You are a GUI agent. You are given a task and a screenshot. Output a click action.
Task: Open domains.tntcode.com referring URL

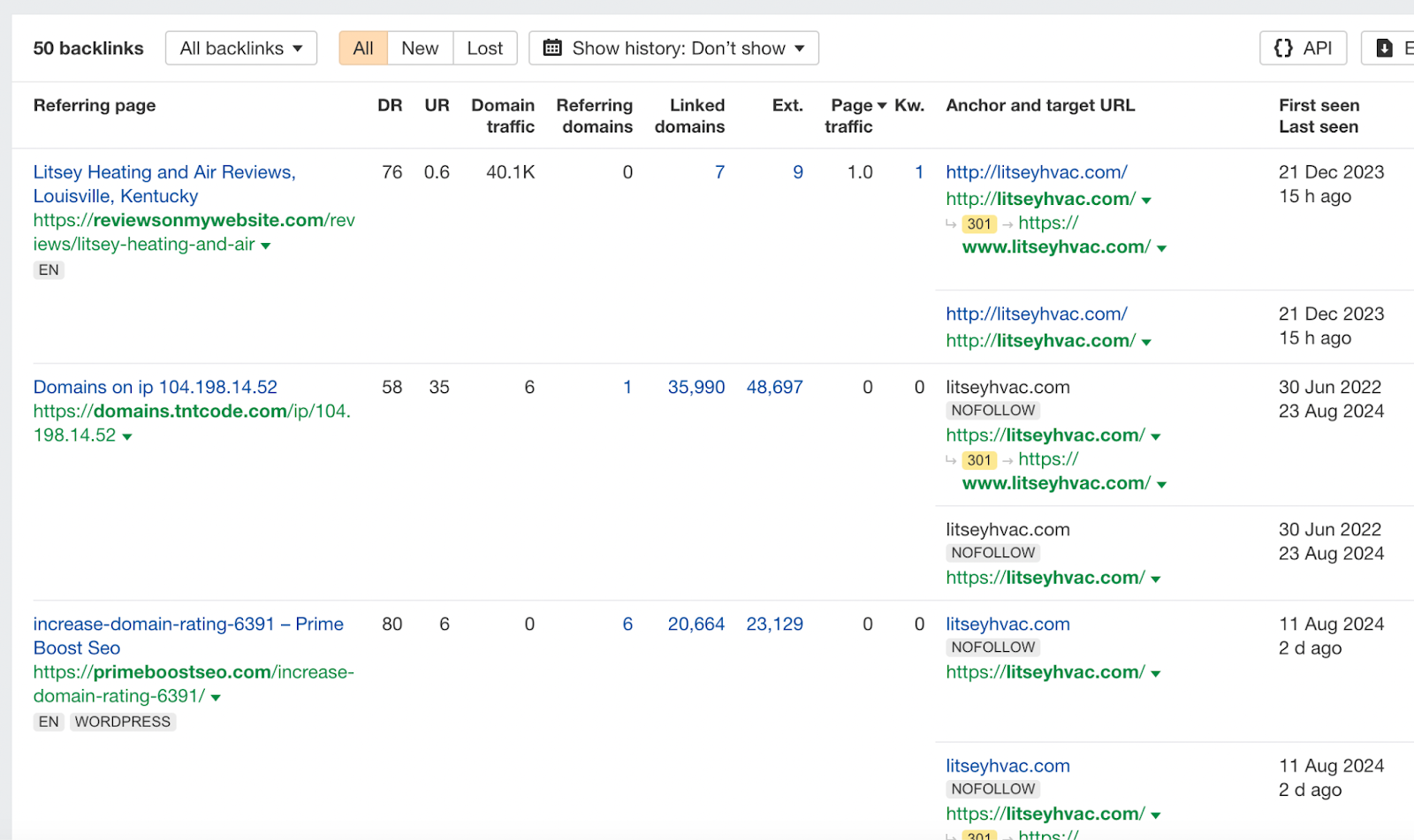click(192, 423)
